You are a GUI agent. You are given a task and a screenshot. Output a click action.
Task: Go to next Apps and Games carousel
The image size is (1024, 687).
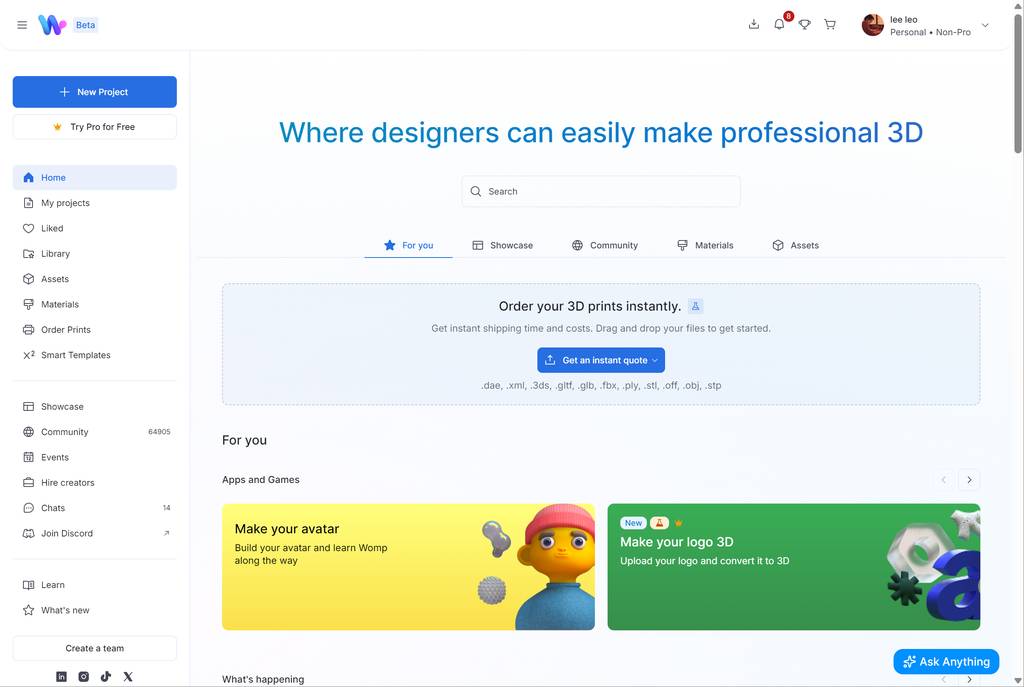969,480
